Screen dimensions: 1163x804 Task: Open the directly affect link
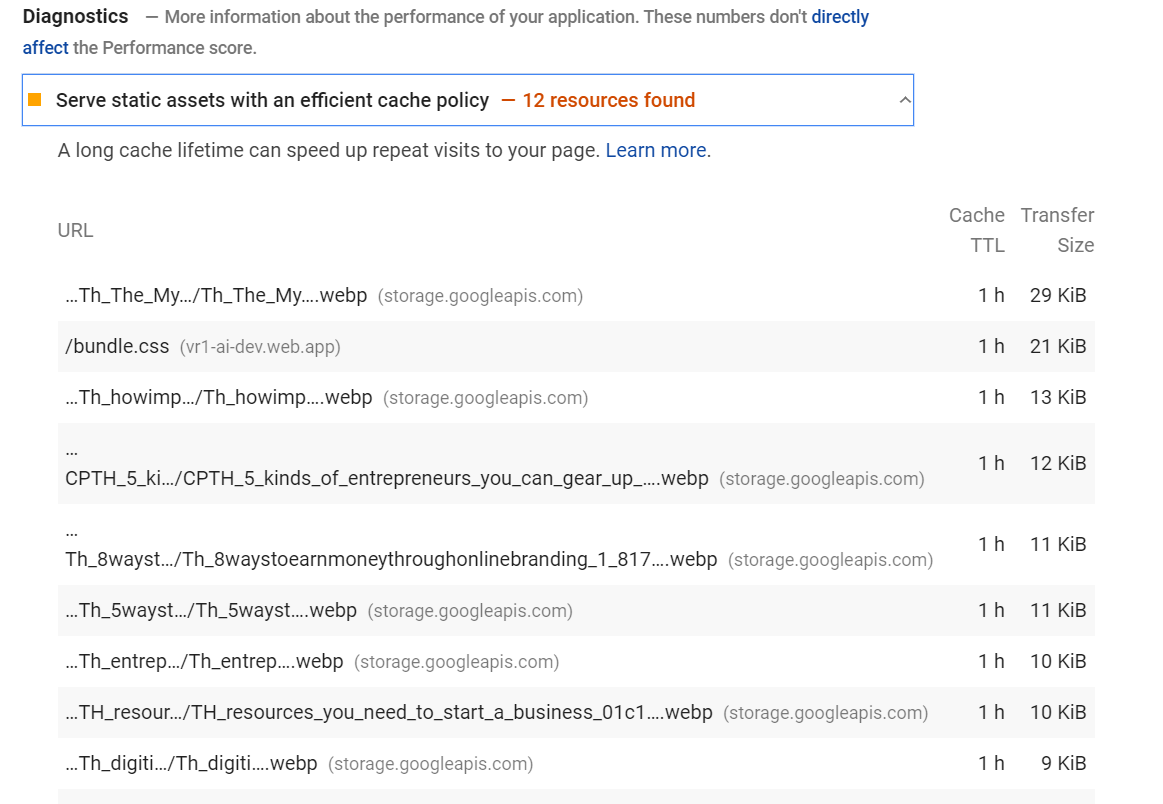tap(839, 16)
